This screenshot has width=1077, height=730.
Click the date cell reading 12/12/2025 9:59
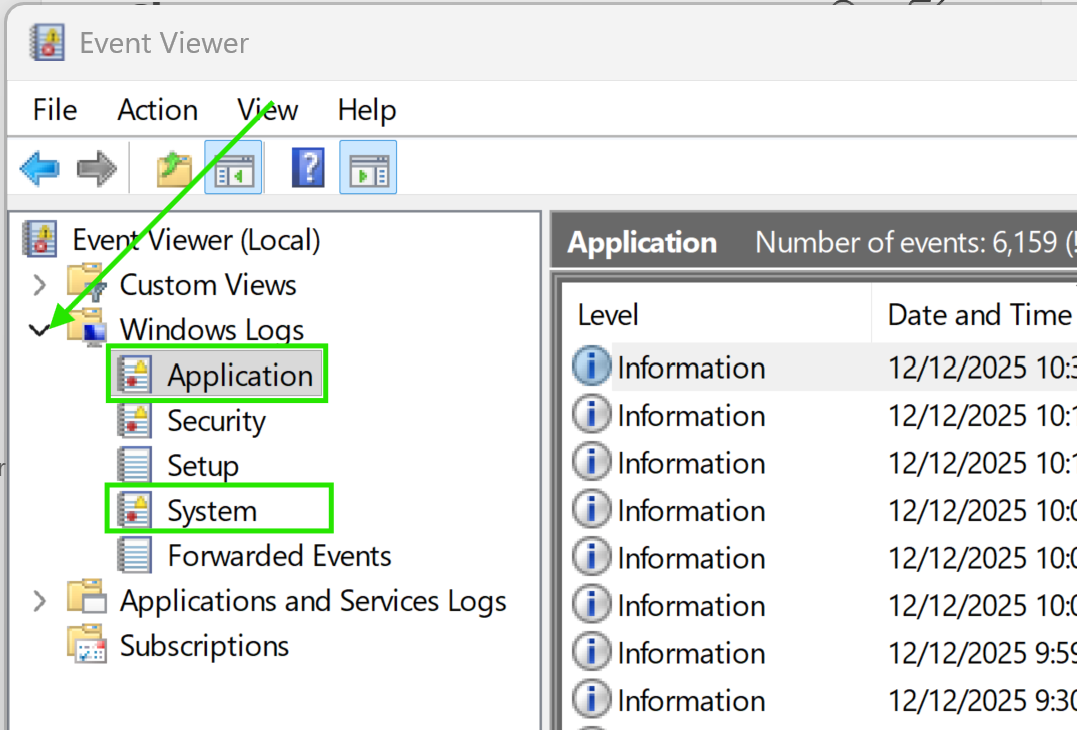coord(981,653)
